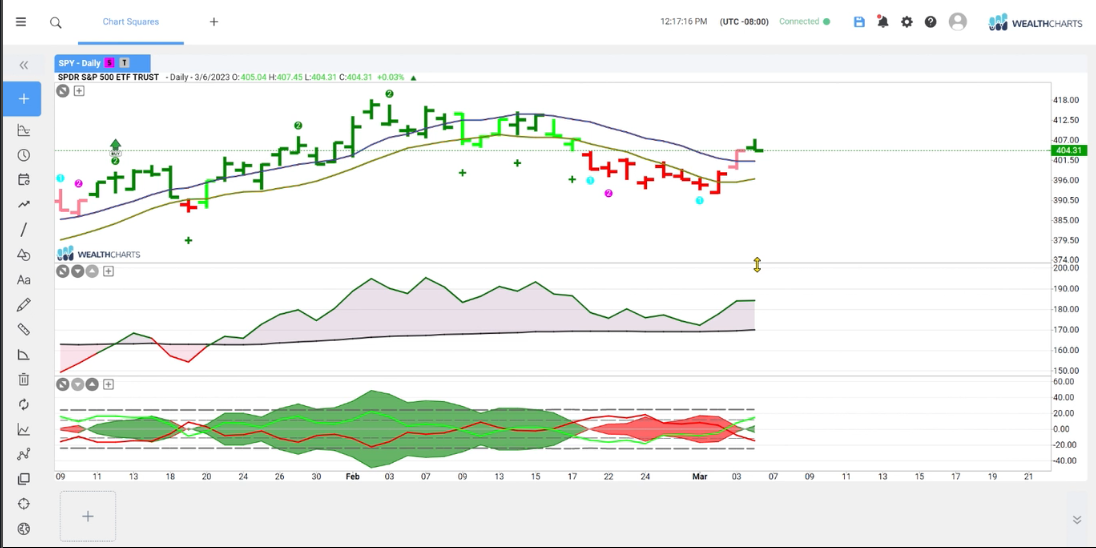Click the bottom panel down arrow

[x=78, y=384]
